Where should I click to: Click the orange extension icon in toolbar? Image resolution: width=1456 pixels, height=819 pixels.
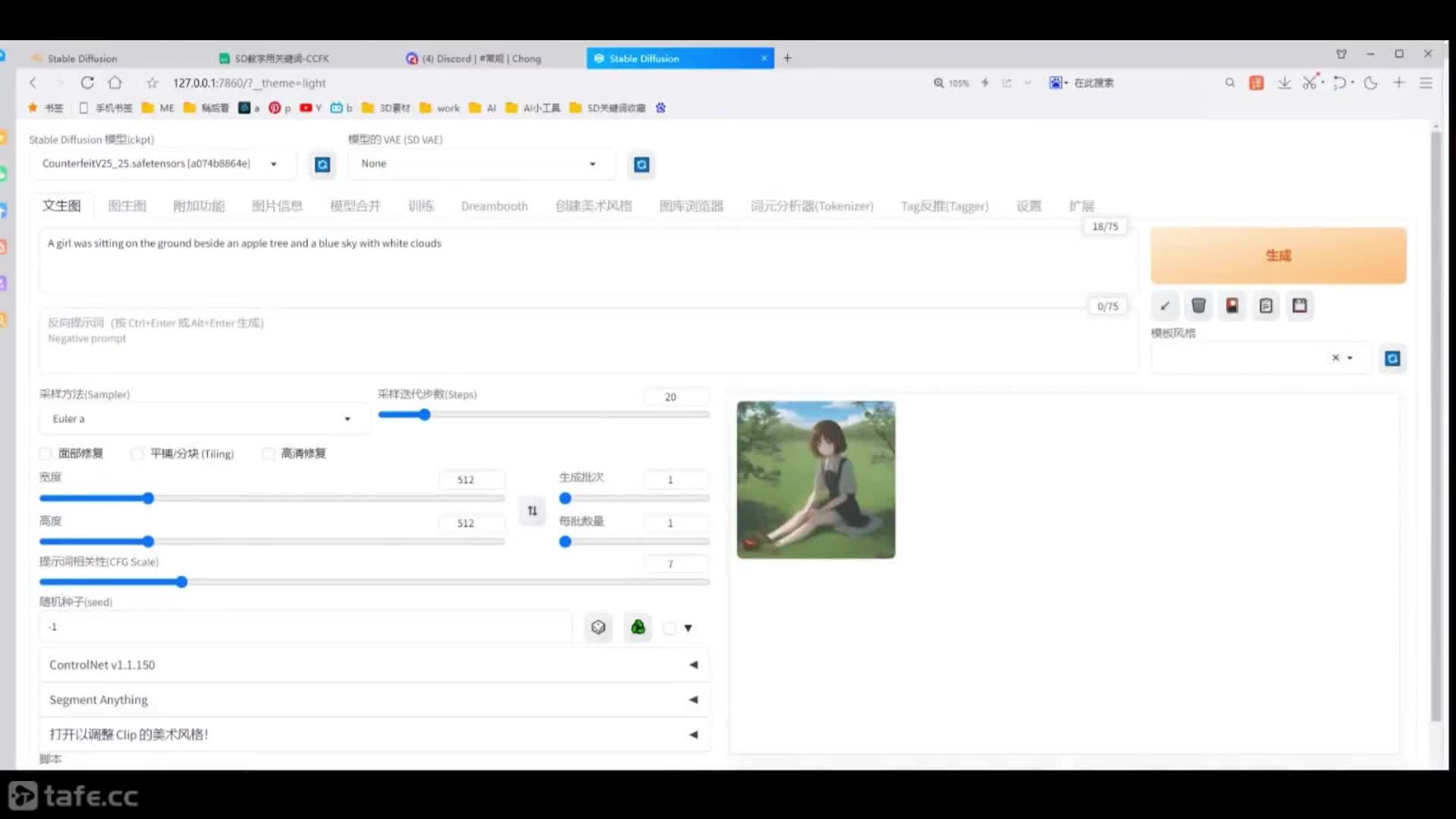tap(1257, 83)
